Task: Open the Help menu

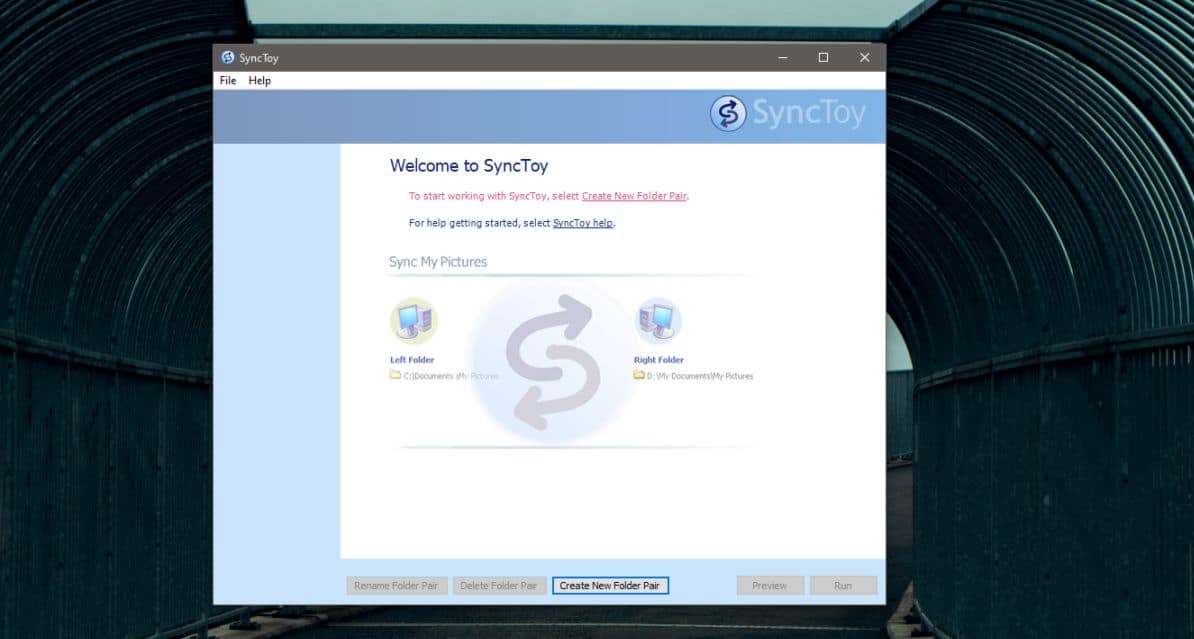Action: click(x=260, y=81)
